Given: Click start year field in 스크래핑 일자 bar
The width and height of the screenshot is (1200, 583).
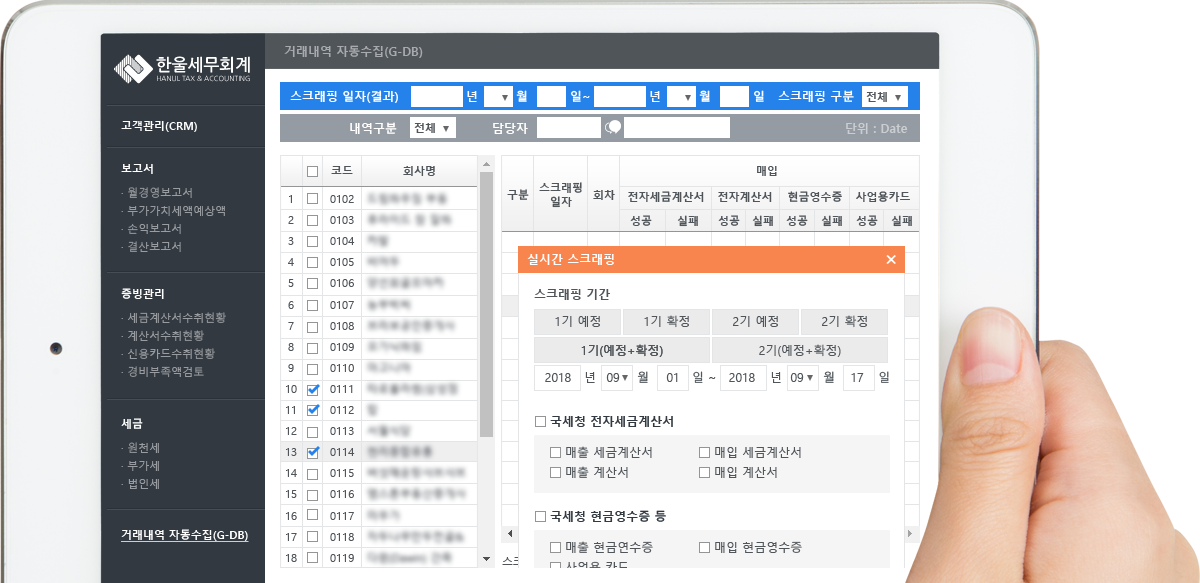Looking at the screenshot, I should (436, 97).
